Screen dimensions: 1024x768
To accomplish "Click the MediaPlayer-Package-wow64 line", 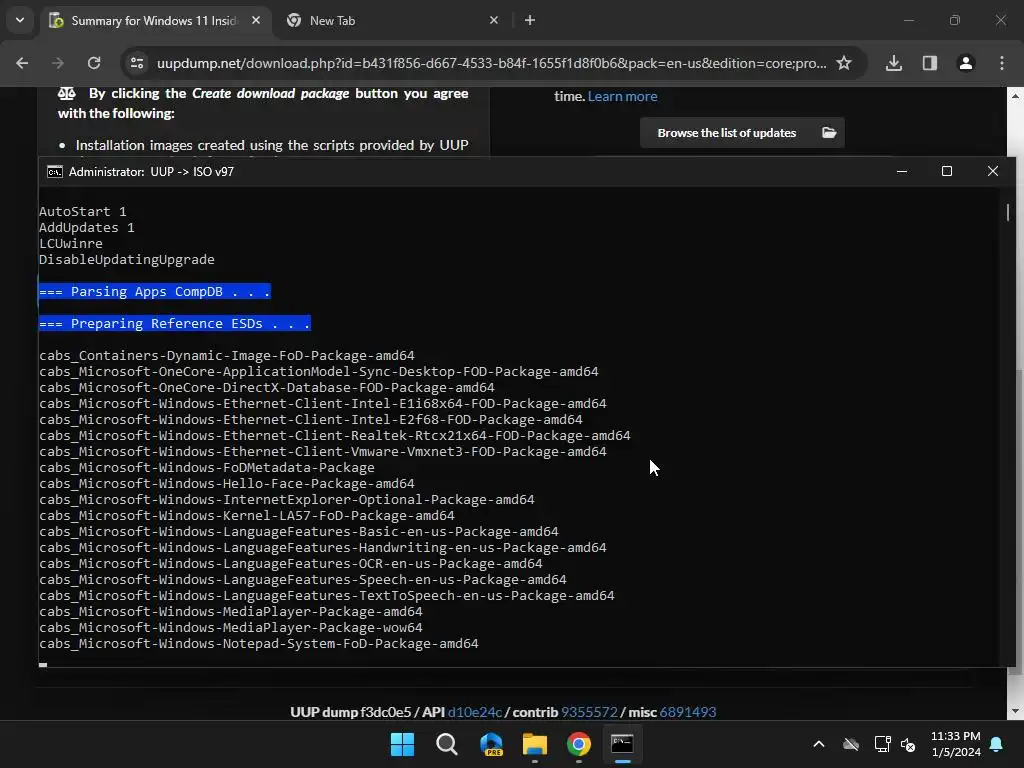I will pos(231,628).
